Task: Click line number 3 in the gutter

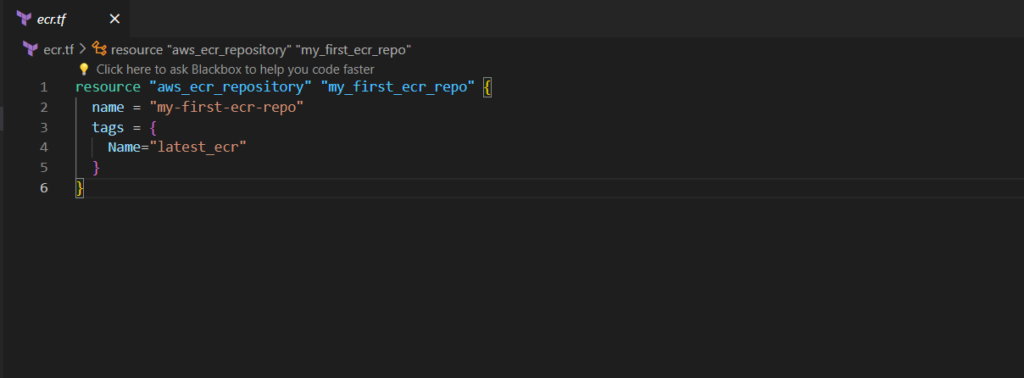Action: tap(44, 127)
